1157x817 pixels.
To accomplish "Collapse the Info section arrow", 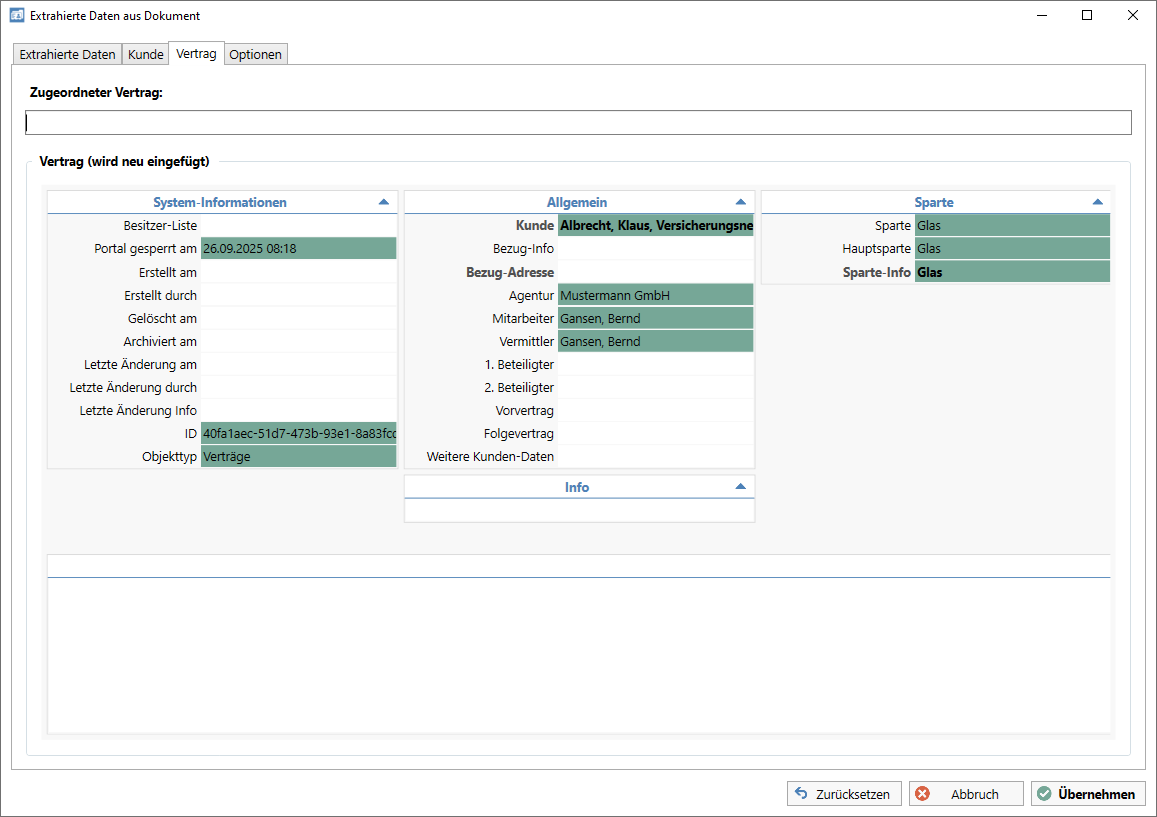I will pyautogui.click(x=740, y=487).
